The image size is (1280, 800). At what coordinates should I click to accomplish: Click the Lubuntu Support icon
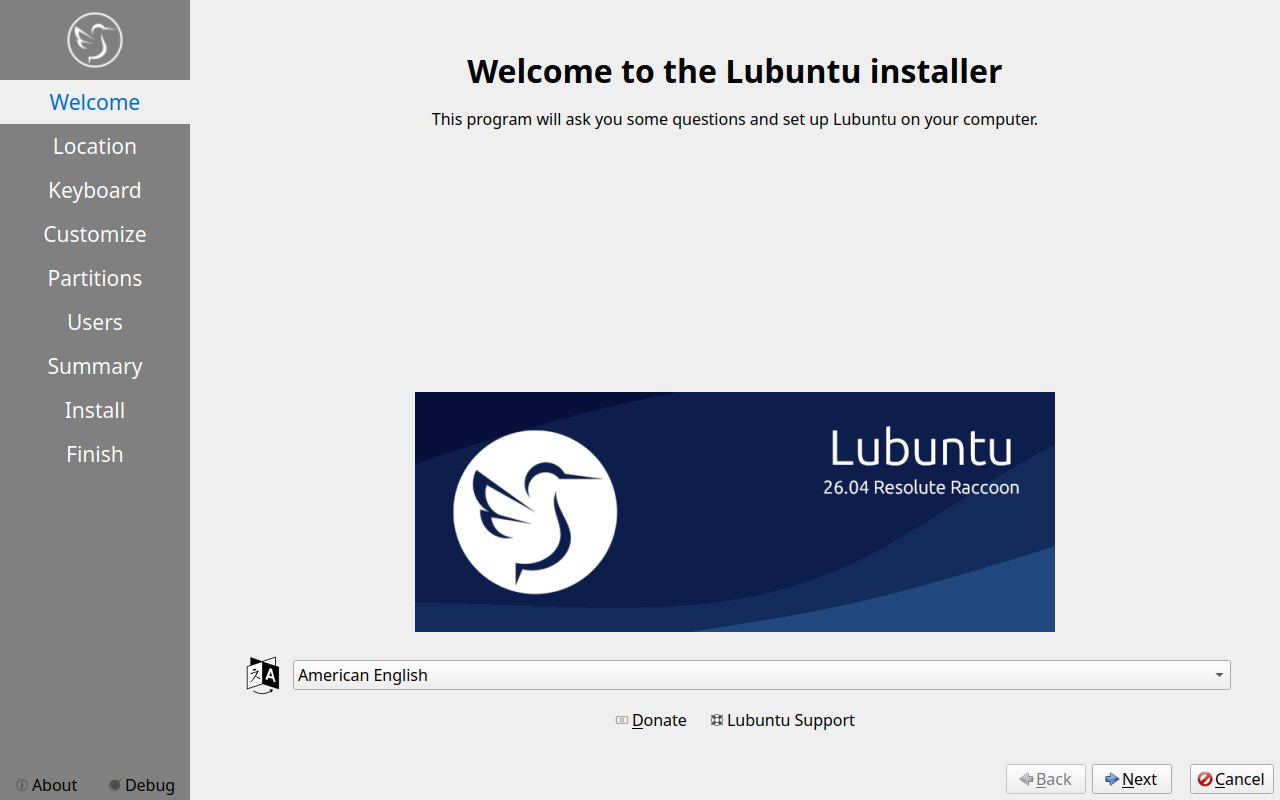[x=716, y=720]
